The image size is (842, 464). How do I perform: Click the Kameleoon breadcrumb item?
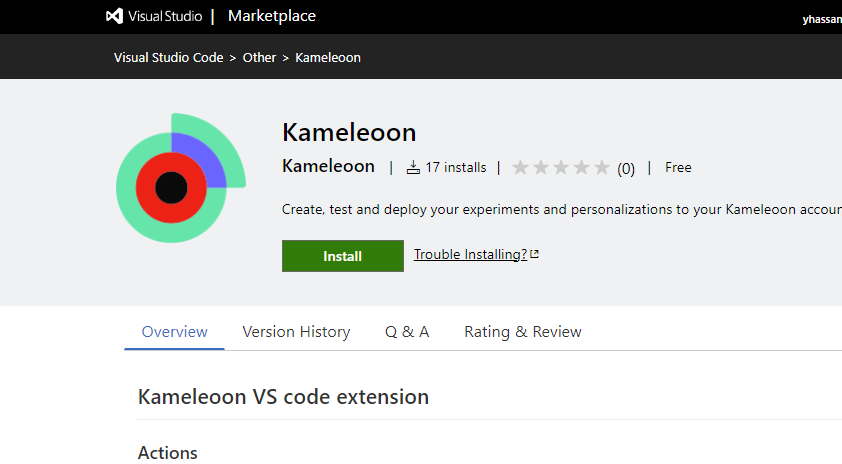click(328, 58)
